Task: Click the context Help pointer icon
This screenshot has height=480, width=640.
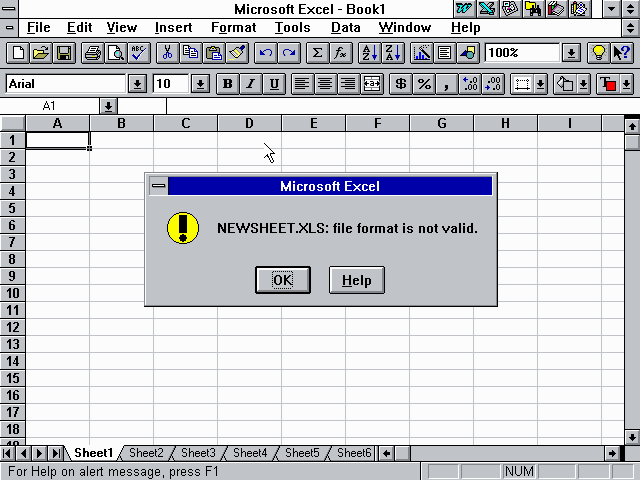Action: click(x=622, y=53)
